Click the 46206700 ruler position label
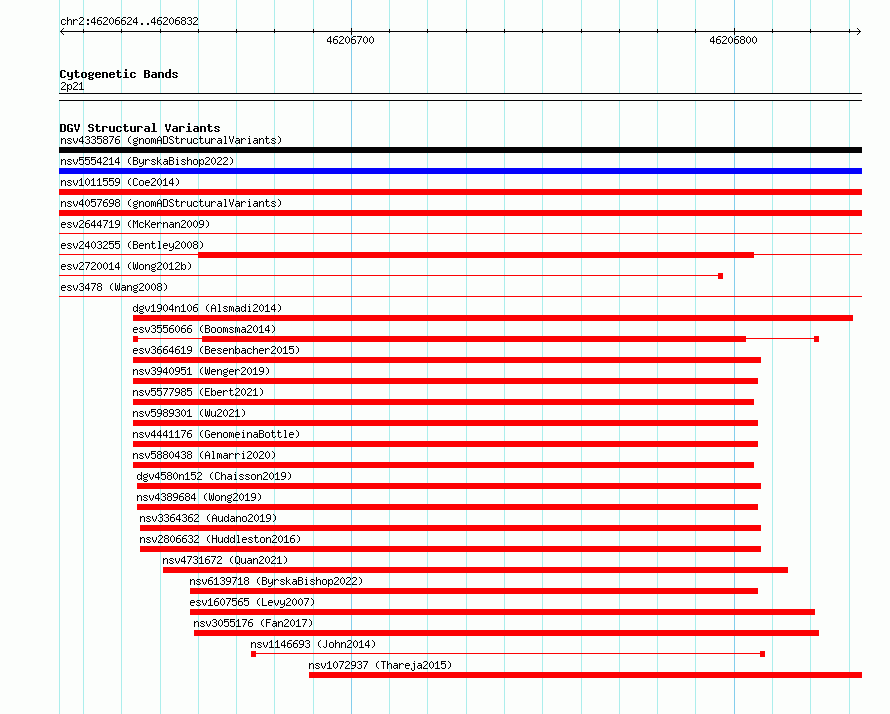This screenshot has height=714, width=890. click(x=350, y=40)
